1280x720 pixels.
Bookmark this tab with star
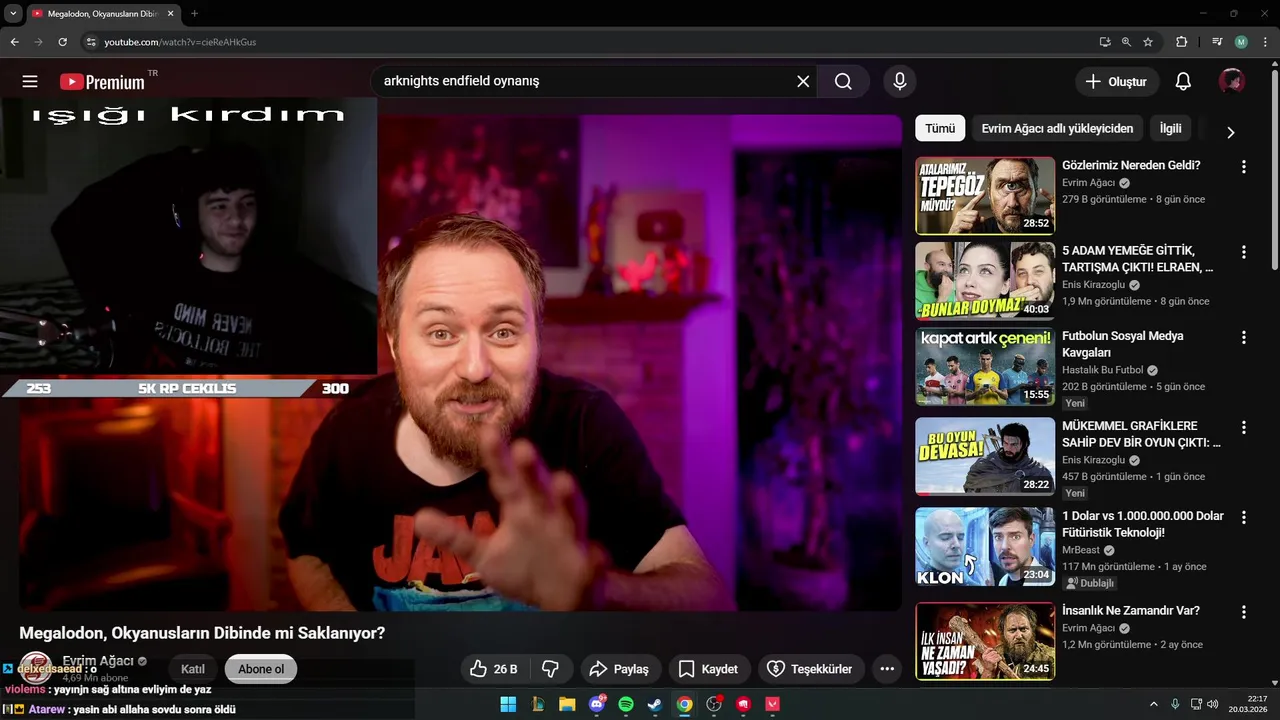coord(1148,42)
